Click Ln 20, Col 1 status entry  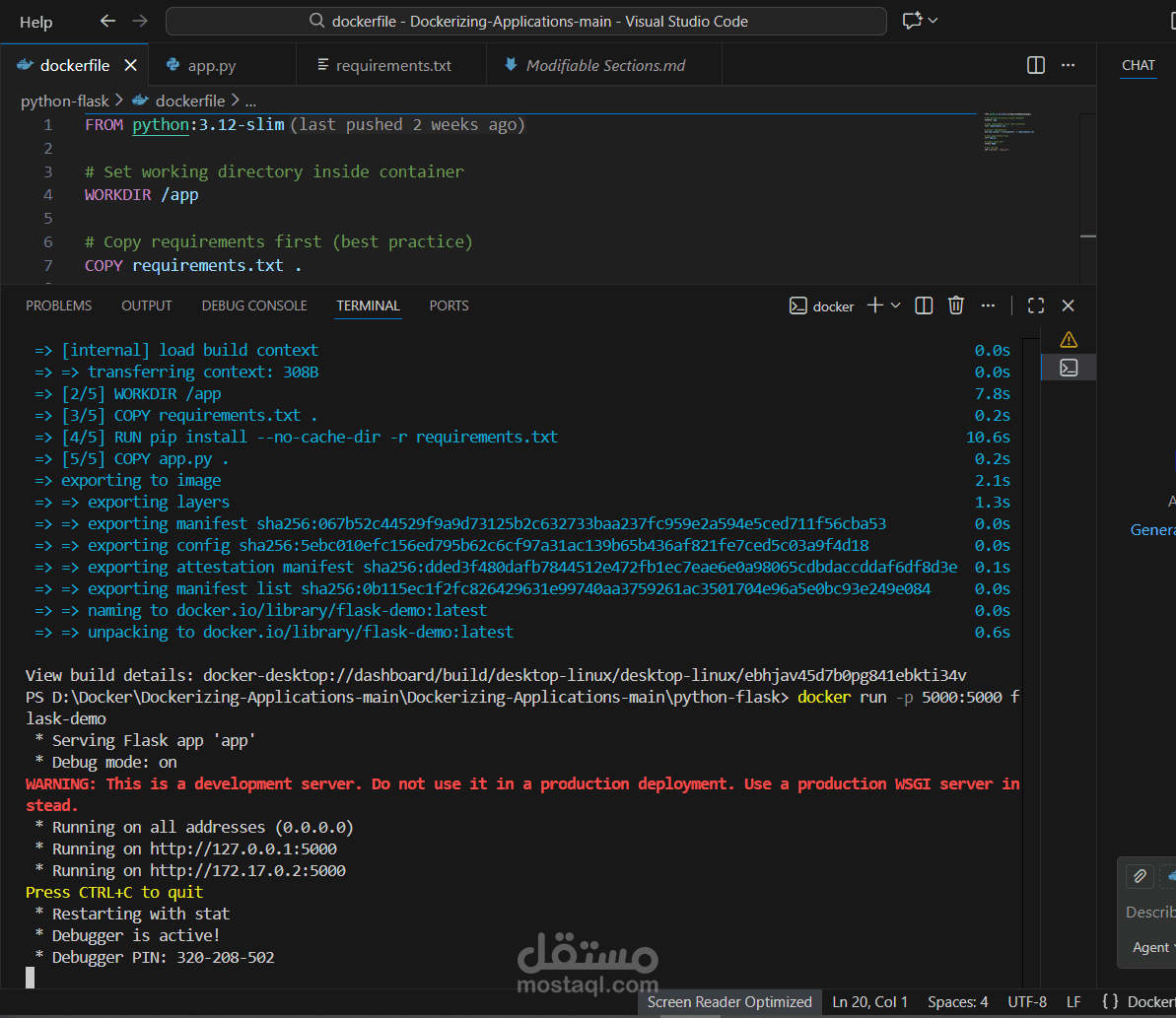[869, 1002]
